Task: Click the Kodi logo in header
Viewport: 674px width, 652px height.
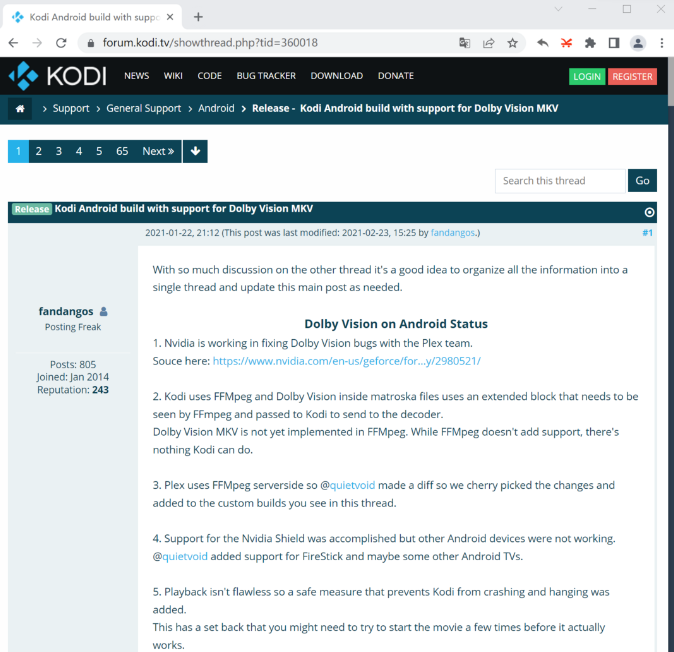Action: click(x=58, y=76)
